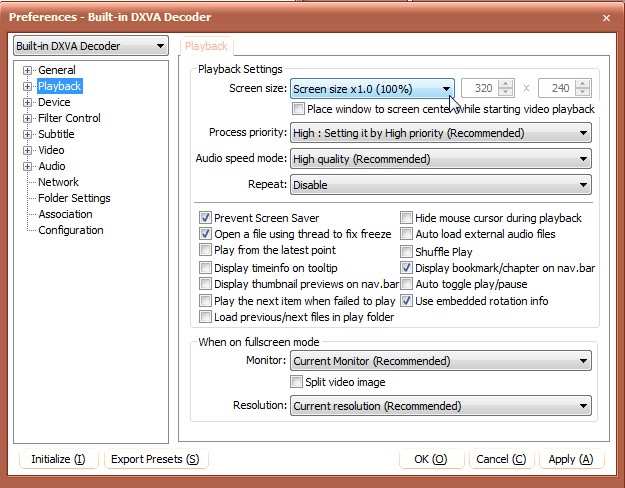Open the fullscreen Resolution dropdown

(441, 405)
